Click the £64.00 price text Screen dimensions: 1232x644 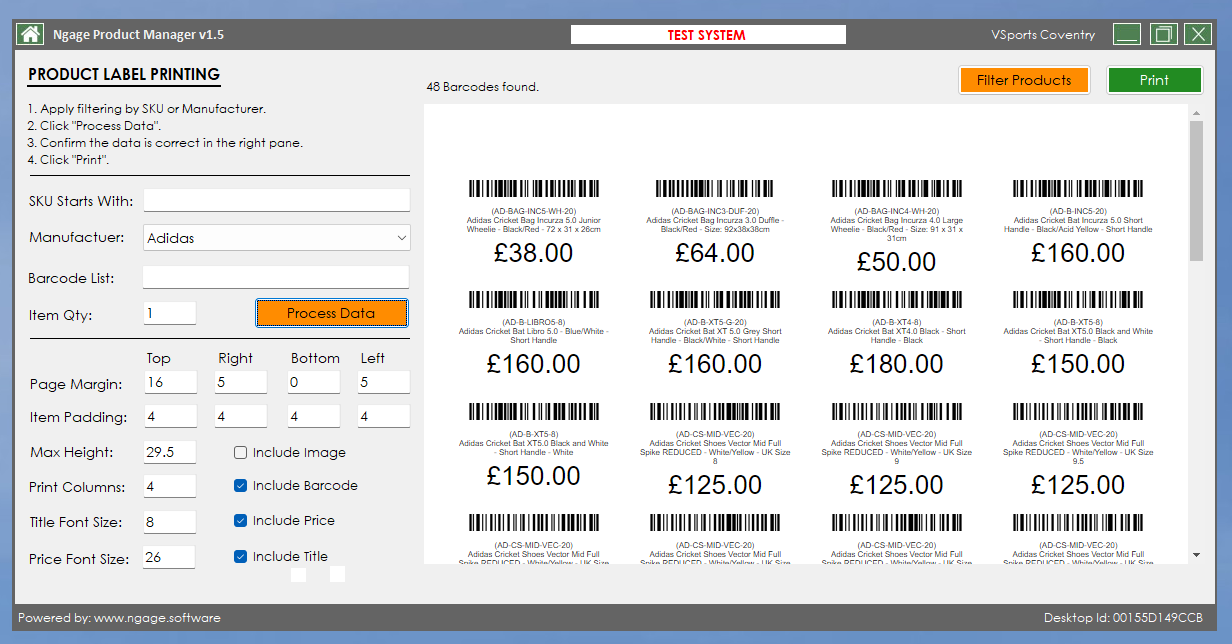click(715, 253)
